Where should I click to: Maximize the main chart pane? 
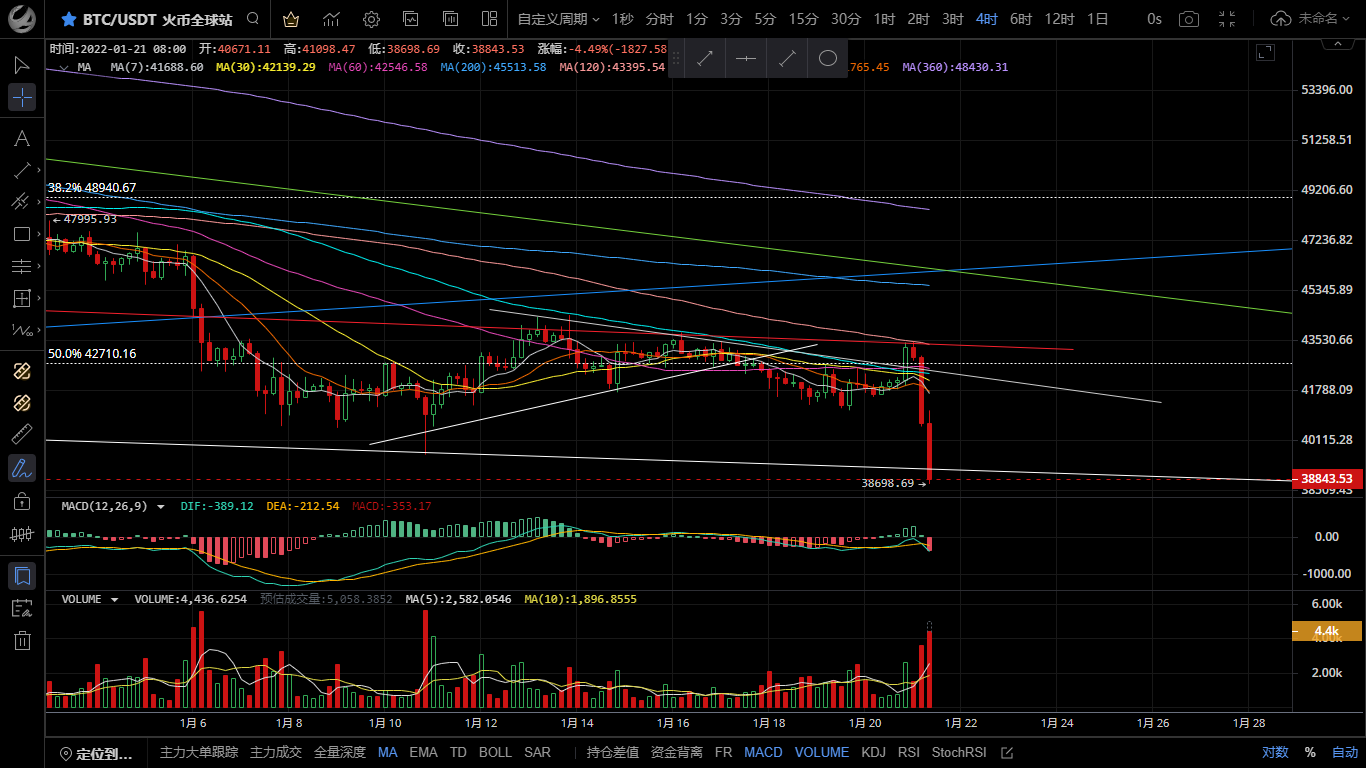point(1265,53)
